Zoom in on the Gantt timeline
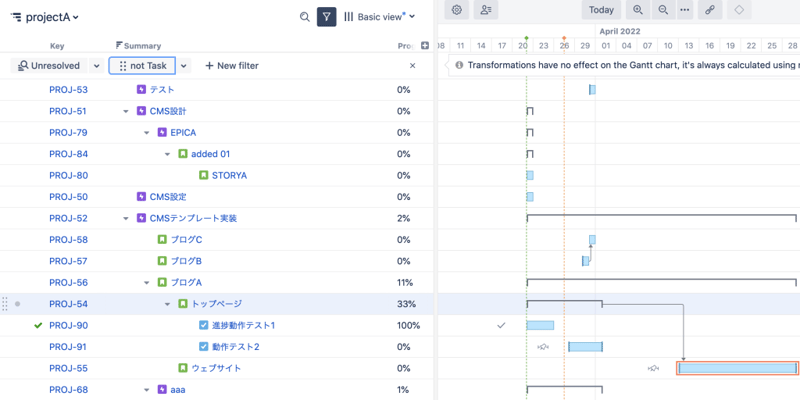 coord(638,10)
